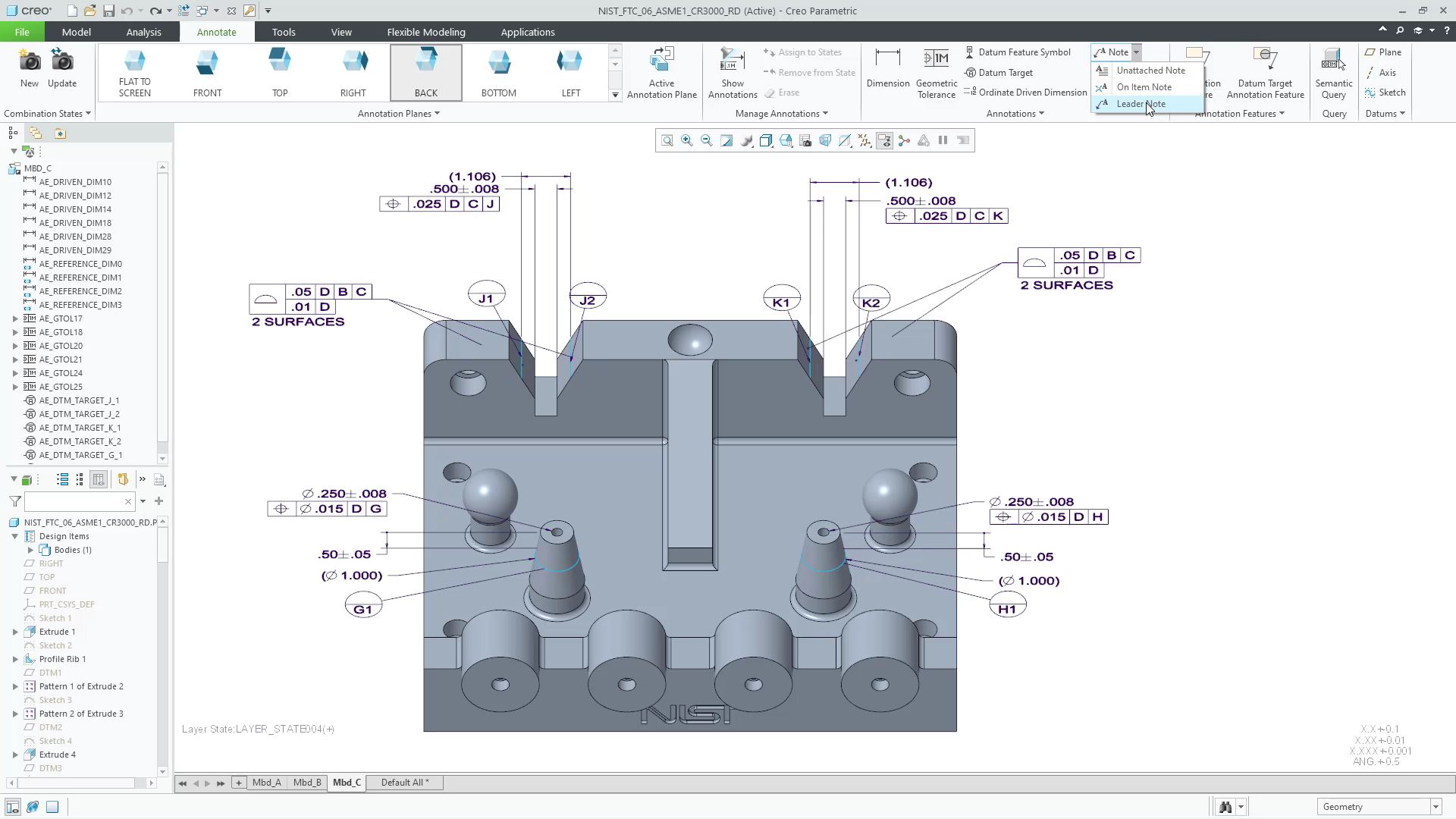Select the BOTTOM annotation plane

point(499,73)
